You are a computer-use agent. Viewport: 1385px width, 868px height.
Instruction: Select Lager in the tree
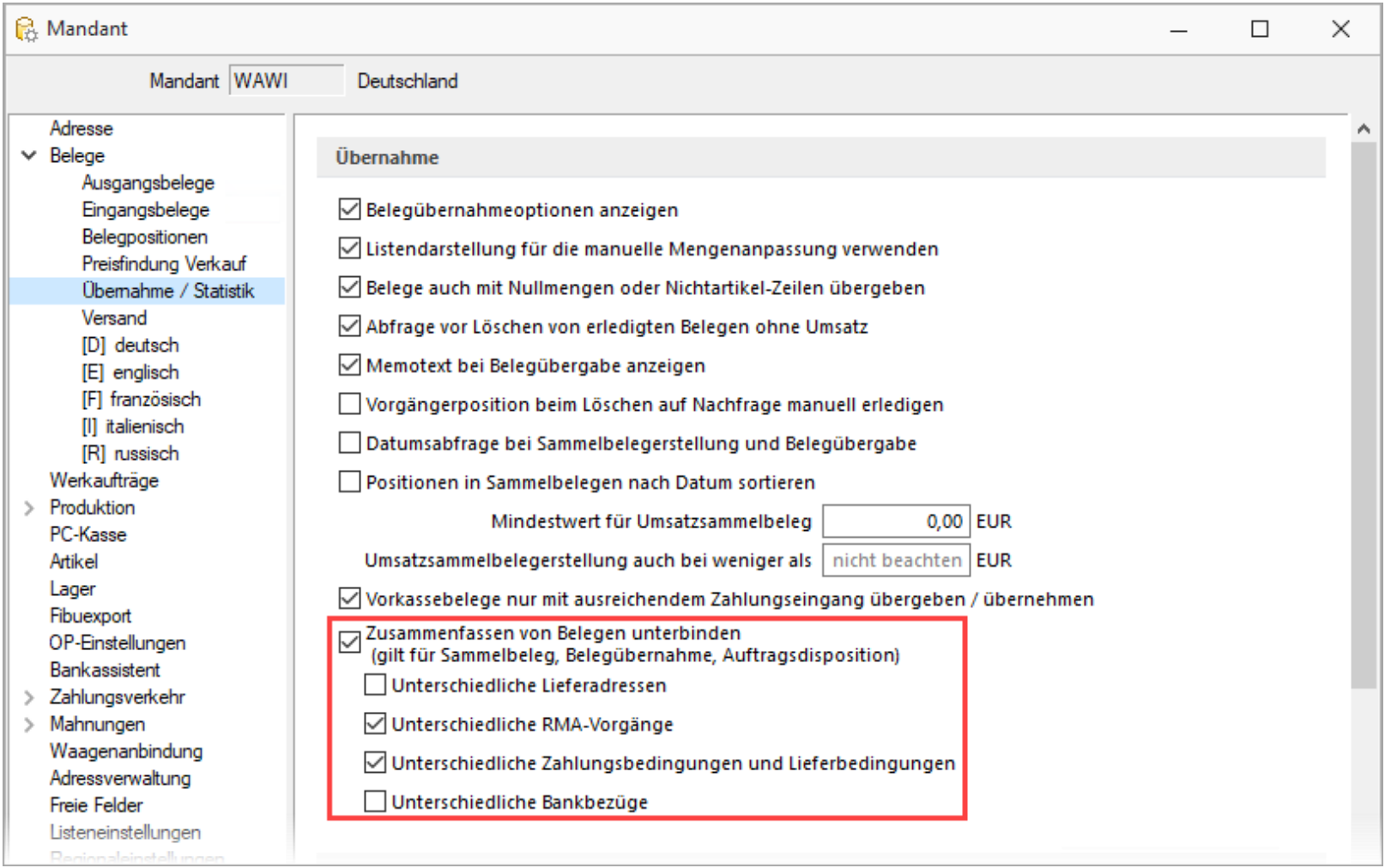(x=72, y=588)
